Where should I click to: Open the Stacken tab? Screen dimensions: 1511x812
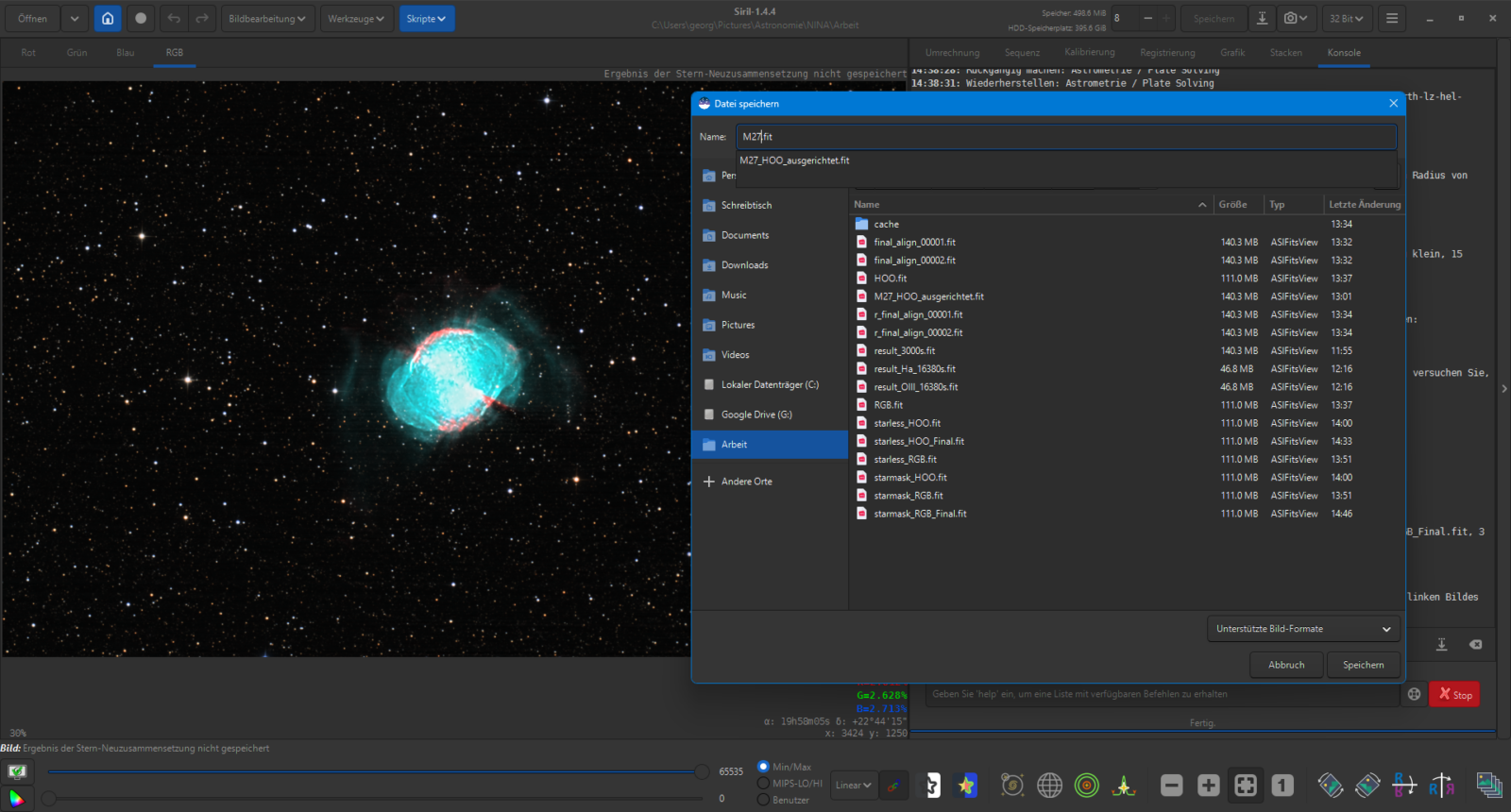pyautogui.click(x=1285, y=53)
